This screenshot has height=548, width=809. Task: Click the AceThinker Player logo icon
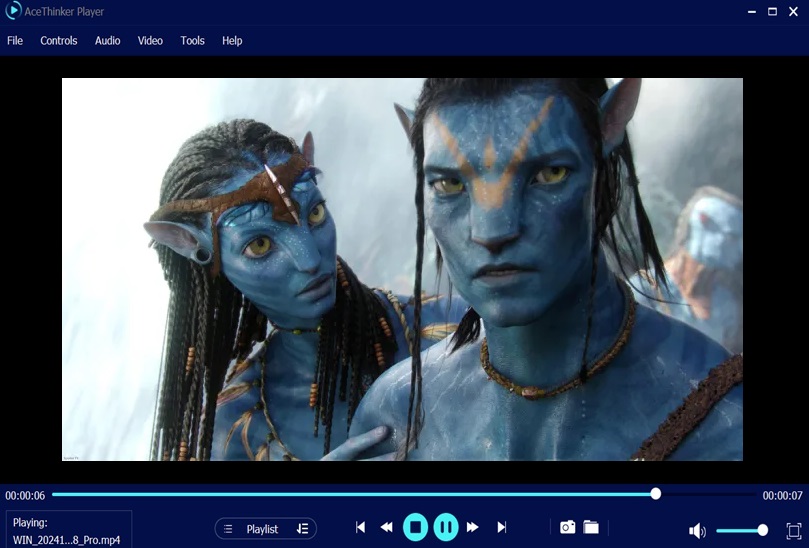click(13, 11)
